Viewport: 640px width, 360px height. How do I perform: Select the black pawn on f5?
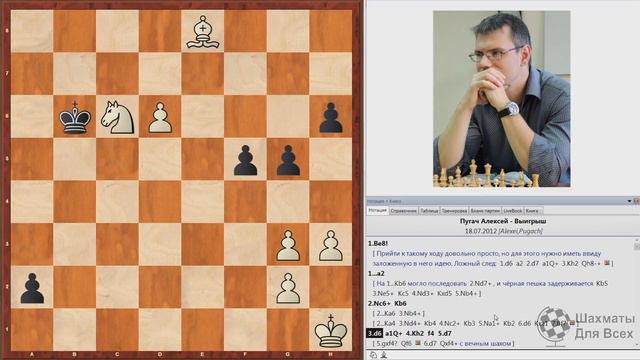pos(245,160)
